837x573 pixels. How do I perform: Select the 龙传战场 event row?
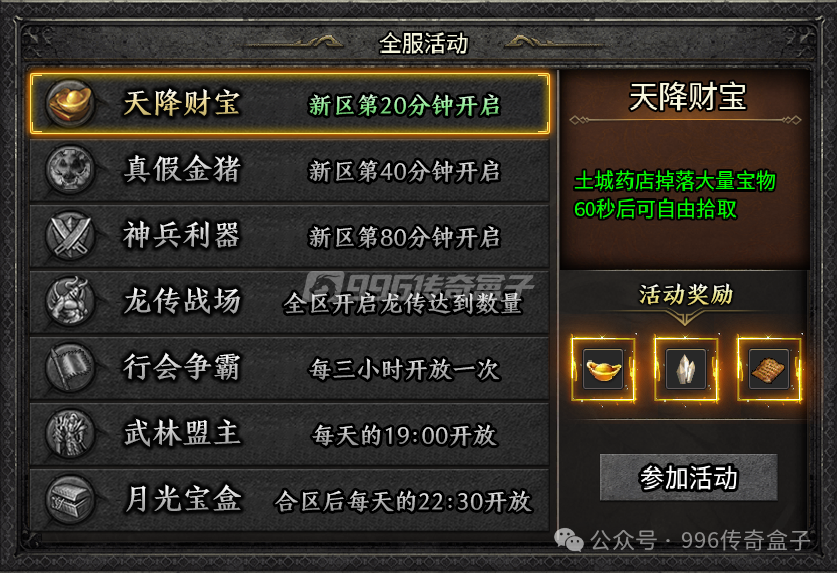coord(289,302)
